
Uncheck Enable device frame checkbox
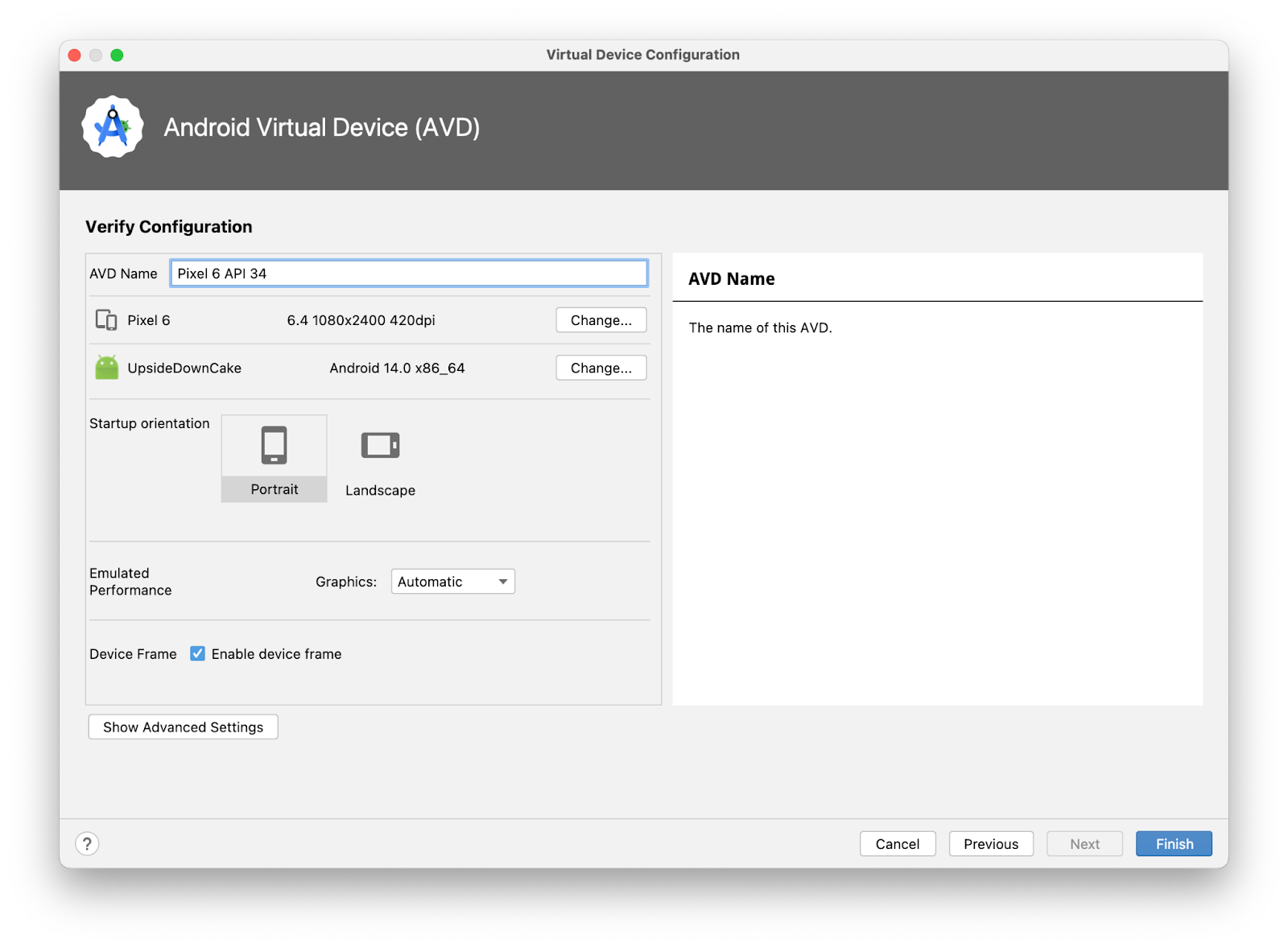[x=197, y=653]
